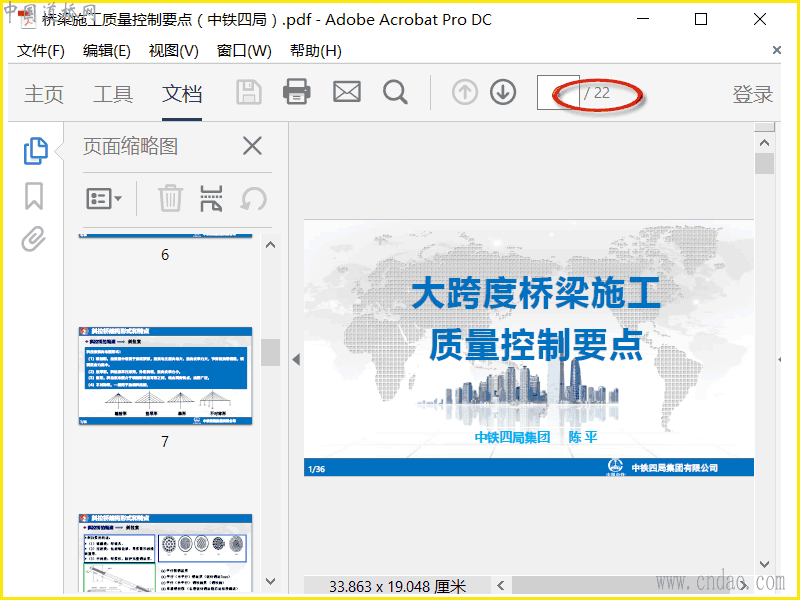Open the 视图(V) menu
Image resolution: width=800 pixels, height=600 pixels.
(x=173, y=51)
